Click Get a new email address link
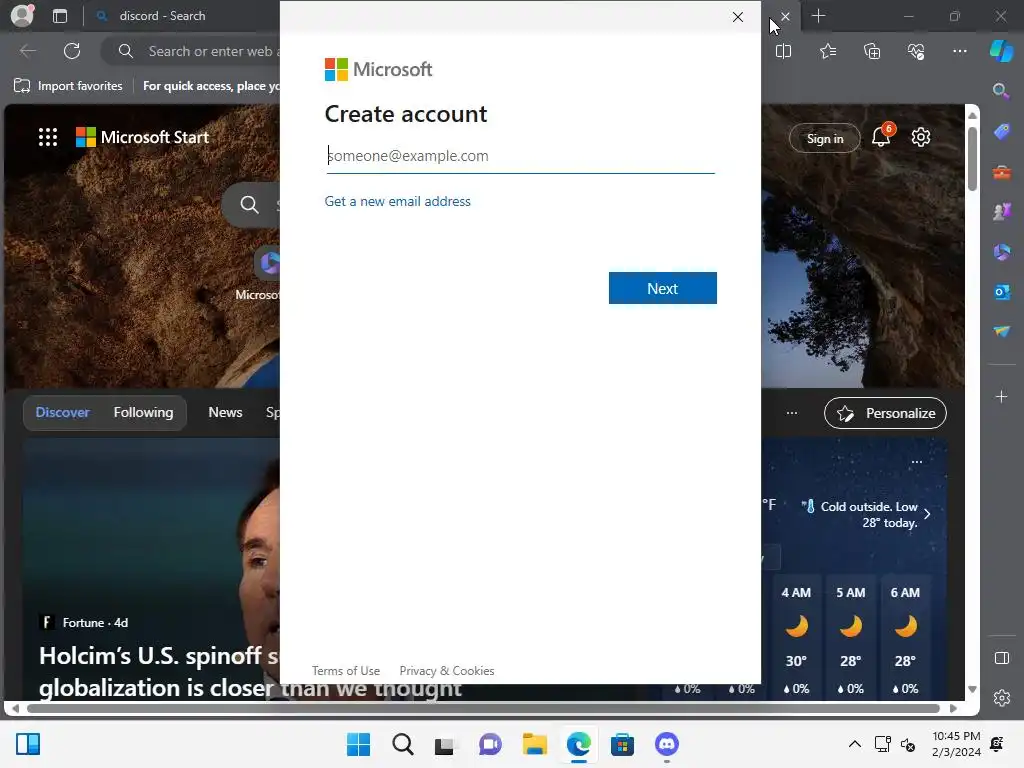1024x768 pixels. point(398,201)
